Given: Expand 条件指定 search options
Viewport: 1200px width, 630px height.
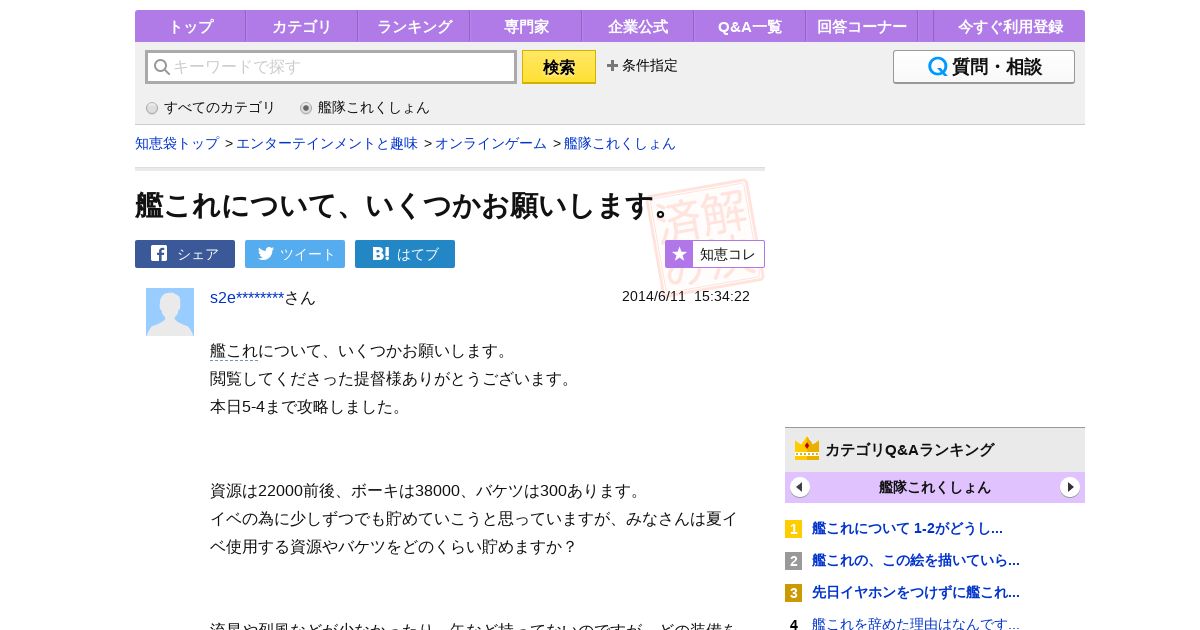Looking at the screenshot, I should click(642, 66).
